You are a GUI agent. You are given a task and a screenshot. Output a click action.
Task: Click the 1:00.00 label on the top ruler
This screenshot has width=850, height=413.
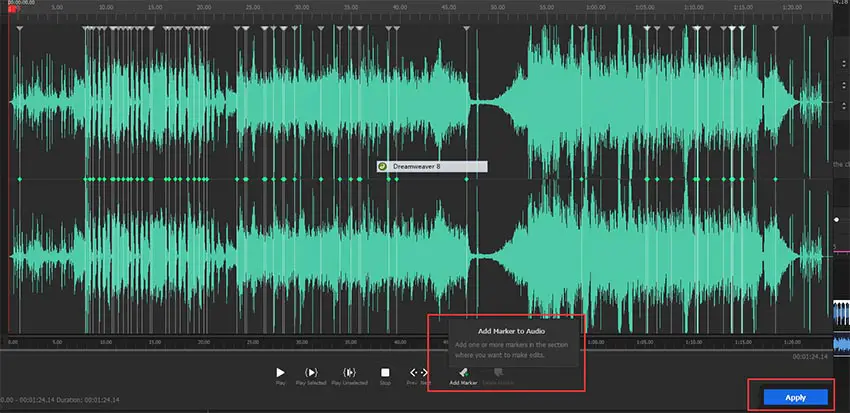tap(595, 8)
